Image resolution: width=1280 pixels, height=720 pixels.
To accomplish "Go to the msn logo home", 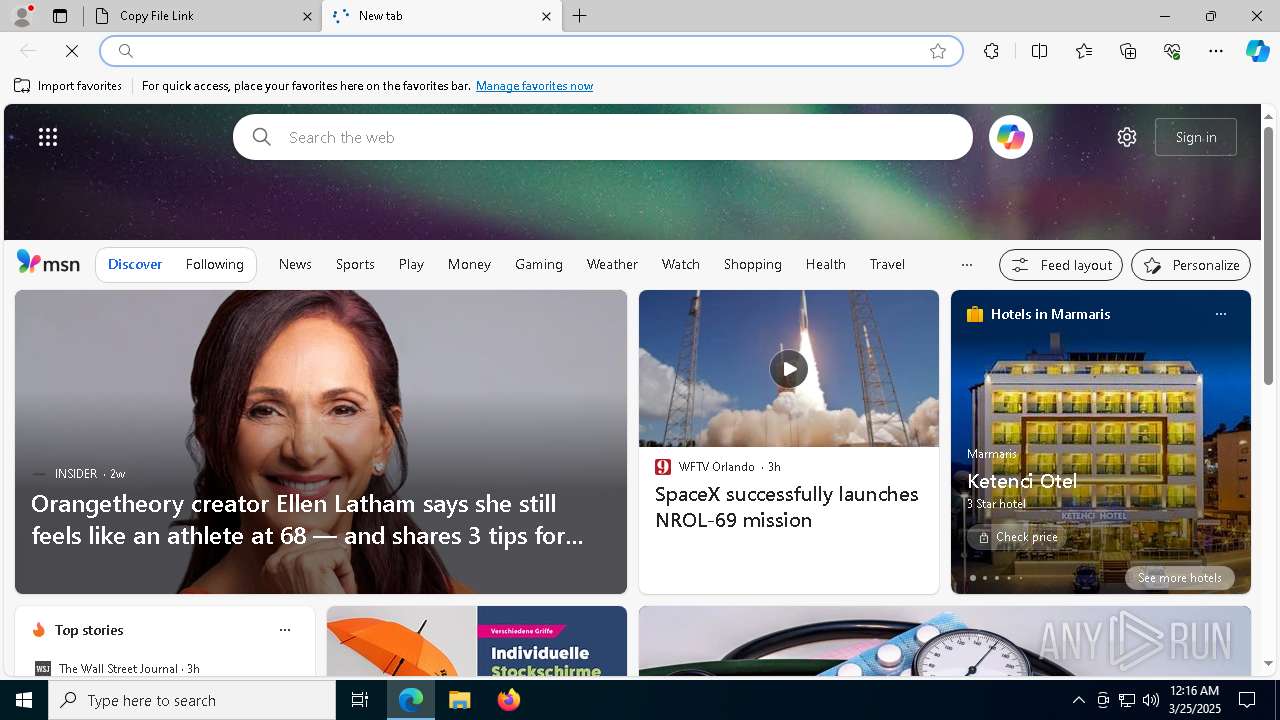I will click(48, 263).
